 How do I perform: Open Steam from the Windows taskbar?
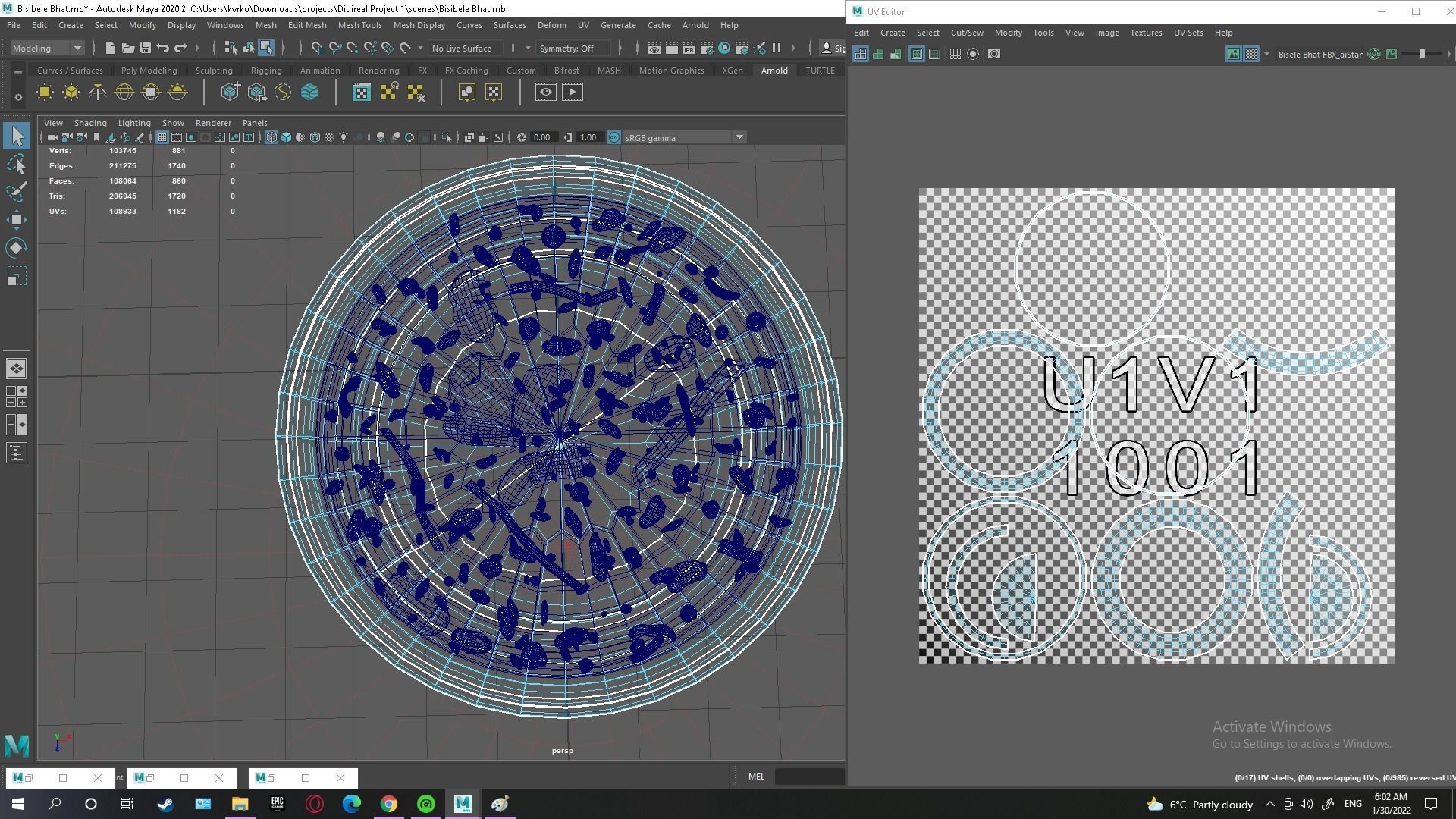[165, 804]
